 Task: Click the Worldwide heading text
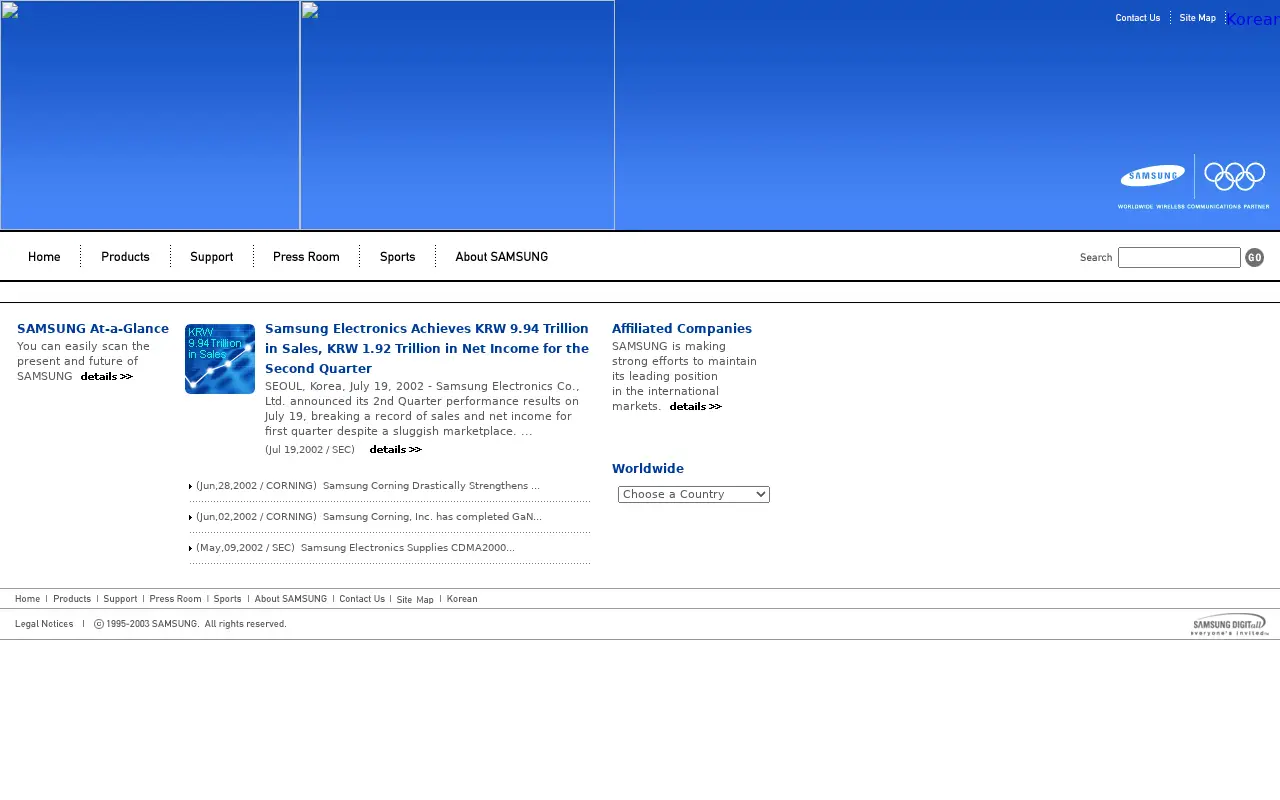click(648, 469)
